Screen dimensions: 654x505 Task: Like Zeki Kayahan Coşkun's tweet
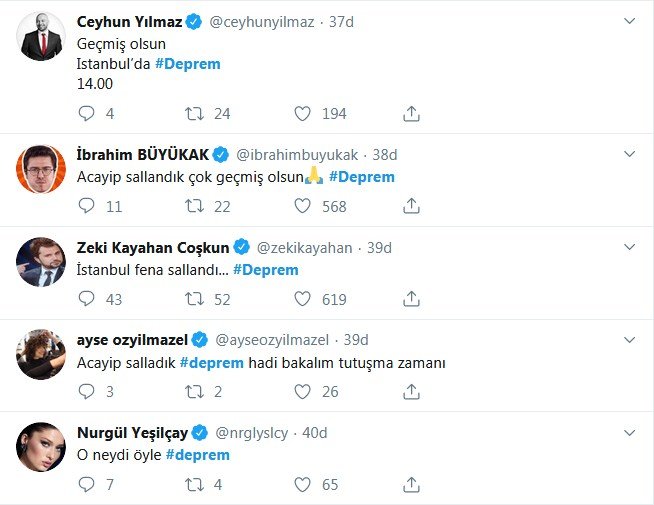click(303, 299)
